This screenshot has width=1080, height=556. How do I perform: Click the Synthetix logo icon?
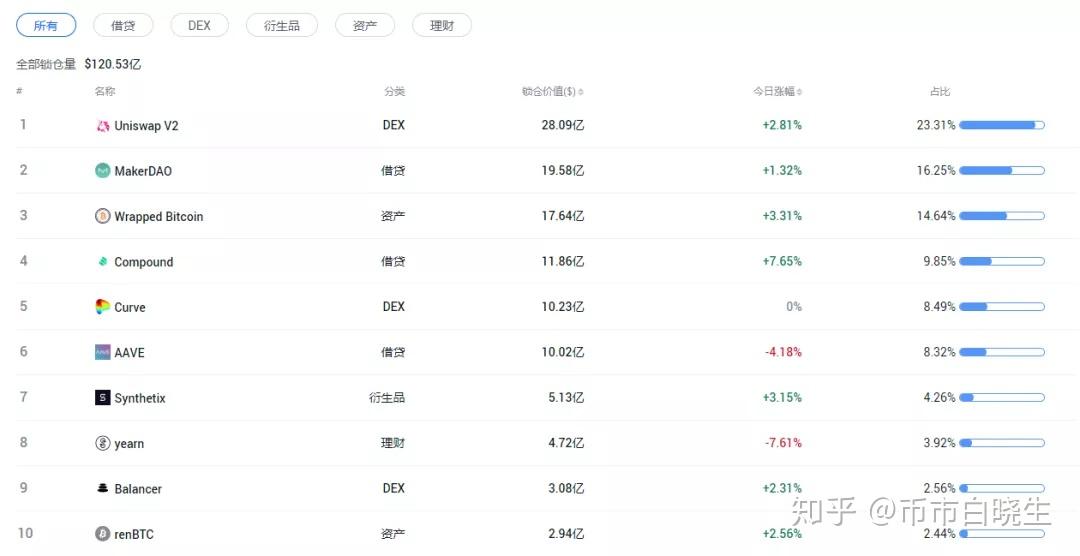tap(102, 398)
